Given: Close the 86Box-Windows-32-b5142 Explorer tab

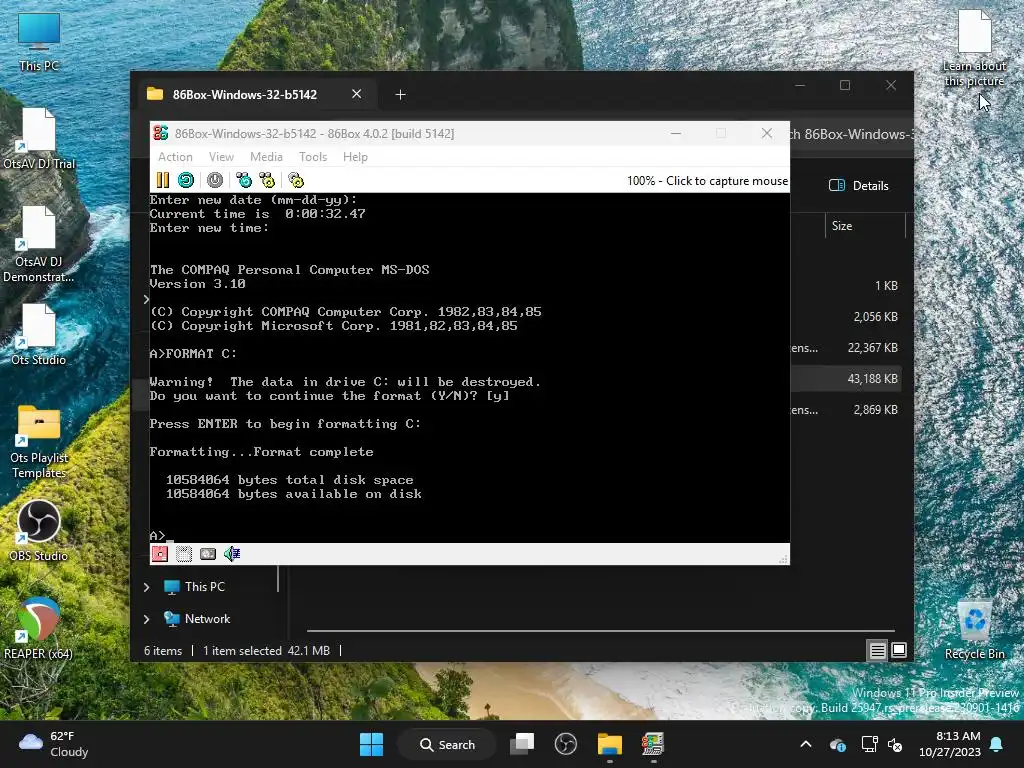Looking at the screenshot, I should click(357, 94).
